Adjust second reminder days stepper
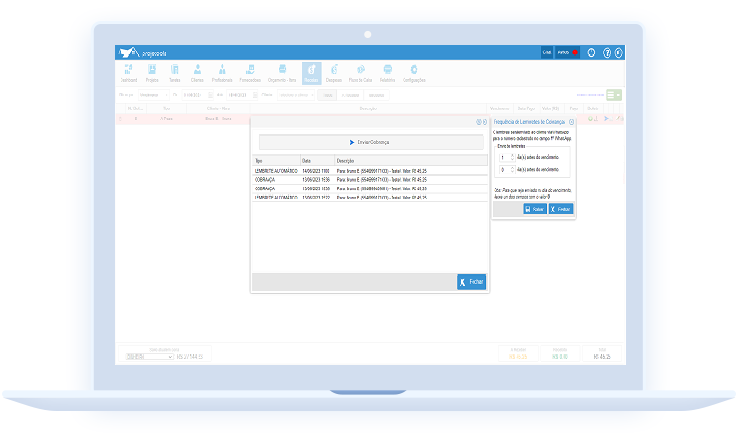The image size is (737, 441). pyautogui.click(x=512, y=170)
